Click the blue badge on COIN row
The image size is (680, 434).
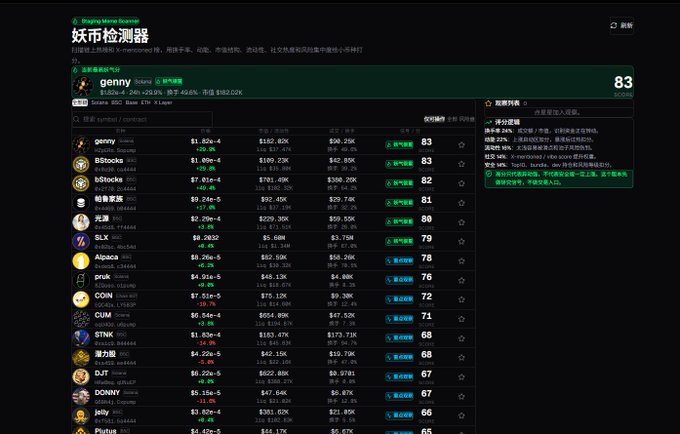click(x=399, y=300)
